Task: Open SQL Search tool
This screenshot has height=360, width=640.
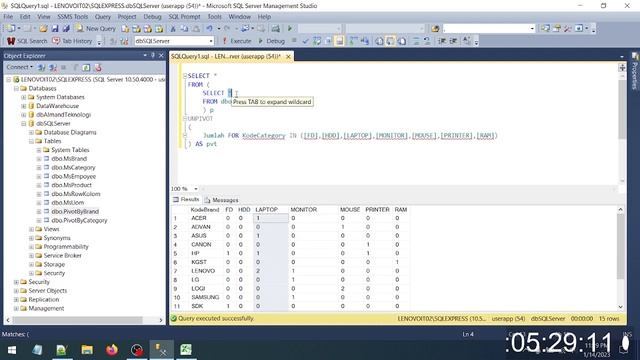Action: (27, 41)
